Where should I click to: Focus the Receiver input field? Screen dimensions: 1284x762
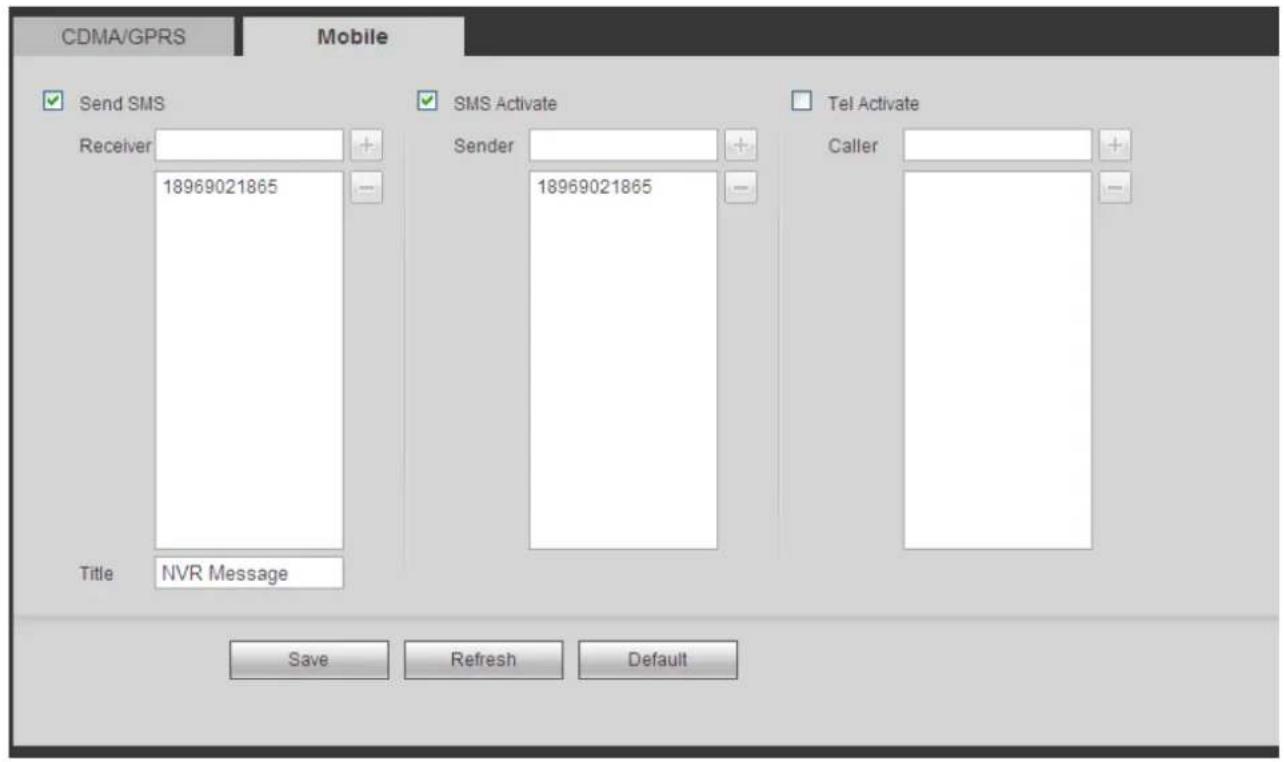(249, 145)
